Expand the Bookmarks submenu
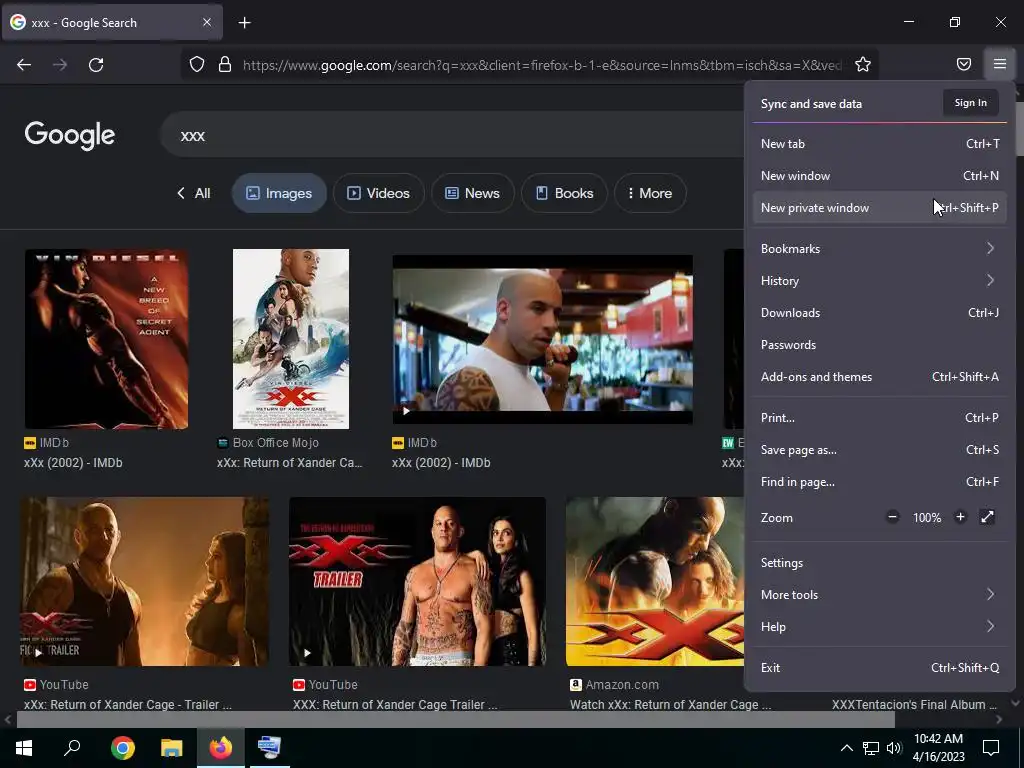Viewport: 1024px width, 768px height. tap(880, 249)
